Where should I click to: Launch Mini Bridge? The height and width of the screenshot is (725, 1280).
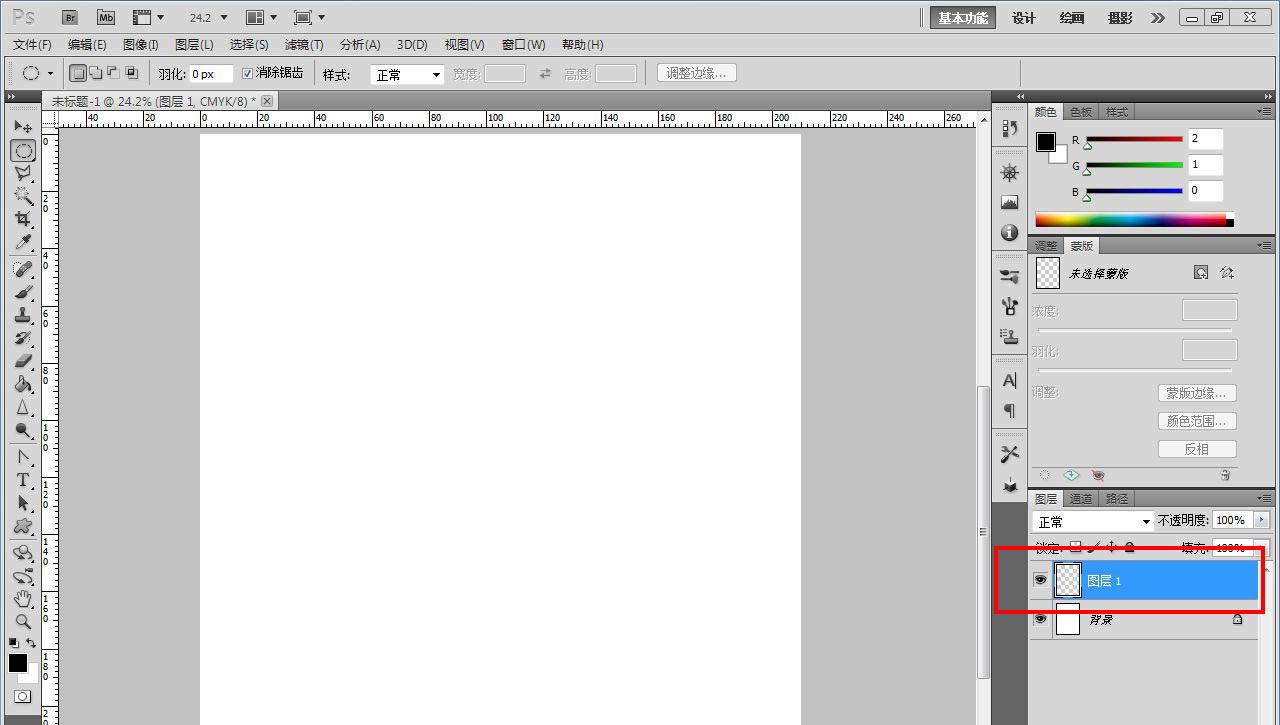pos(105,17)
